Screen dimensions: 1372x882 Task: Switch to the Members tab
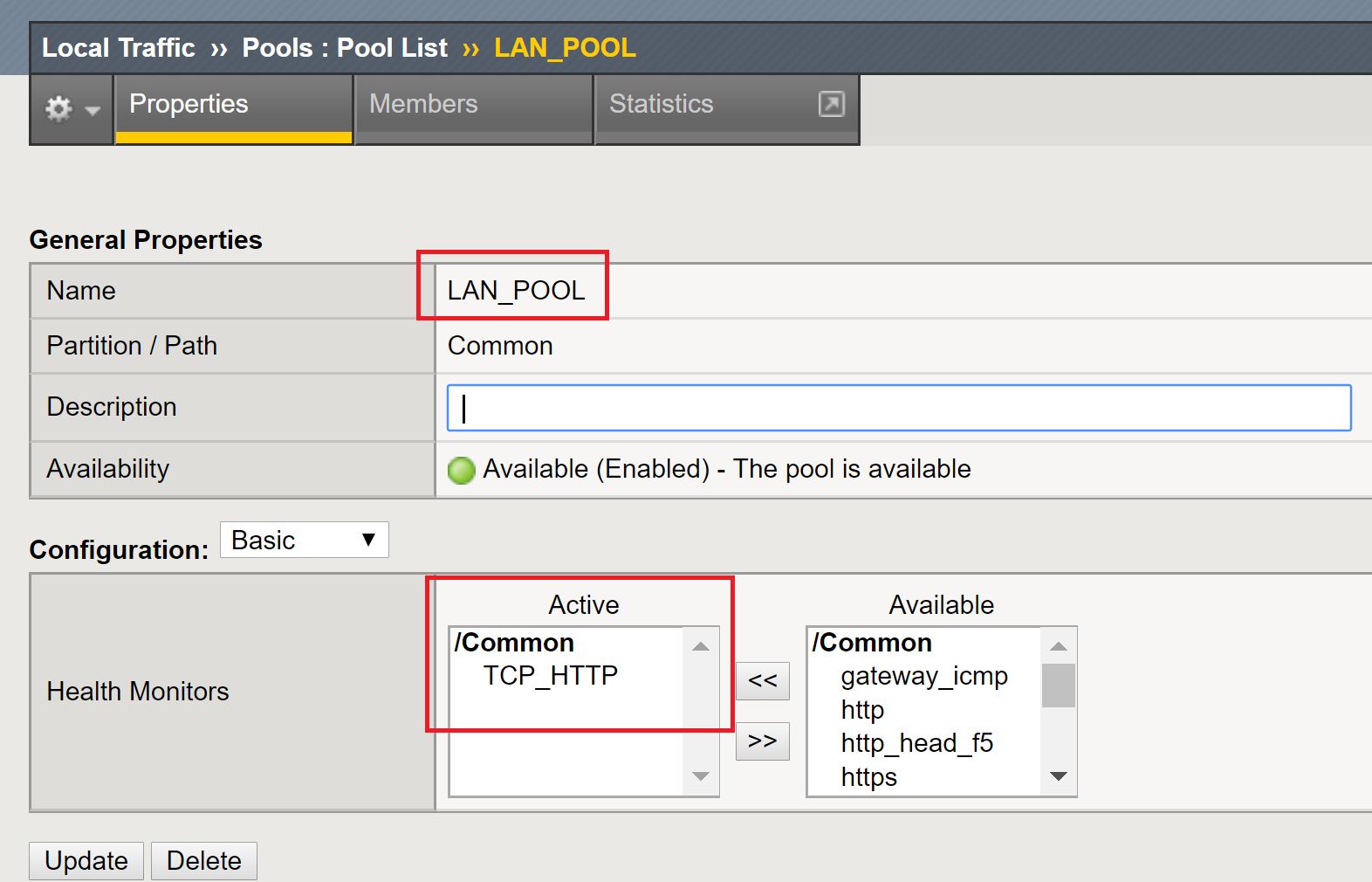click(474, 107)
